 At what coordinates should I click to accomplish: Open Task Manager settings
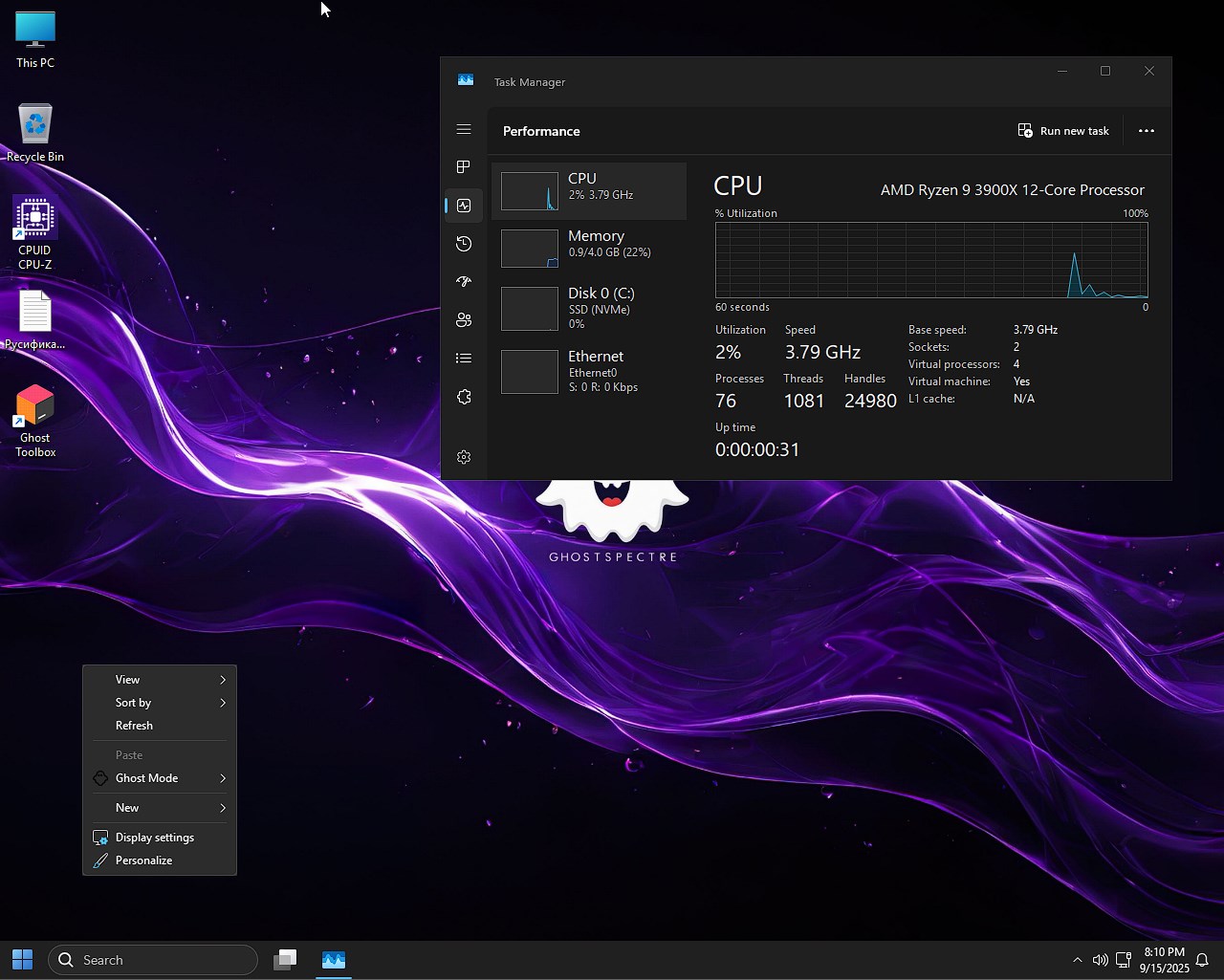[x=464, y=457]
